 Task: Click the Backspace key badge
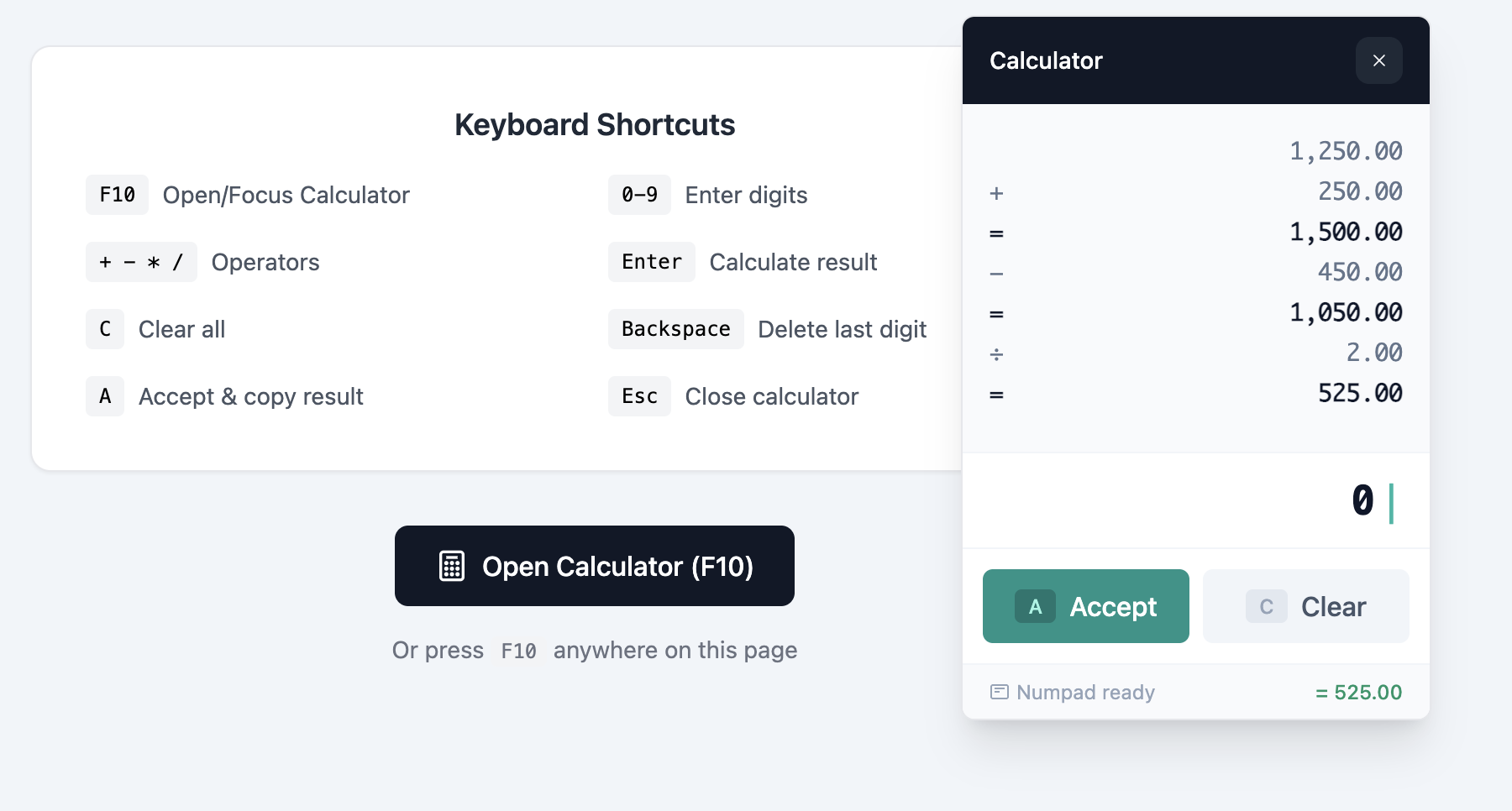[675, 328]
